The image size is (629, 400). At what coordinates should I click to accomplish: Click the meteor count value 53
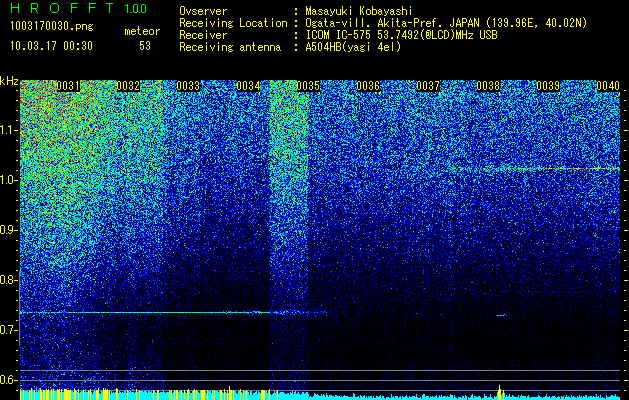[145, 46]
